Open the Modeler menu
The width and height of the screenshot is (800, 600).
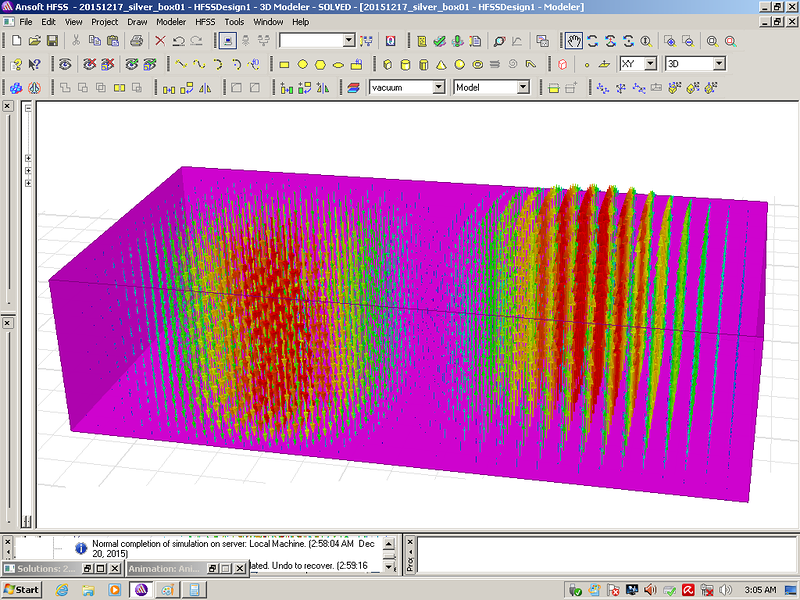click(170, 21)
